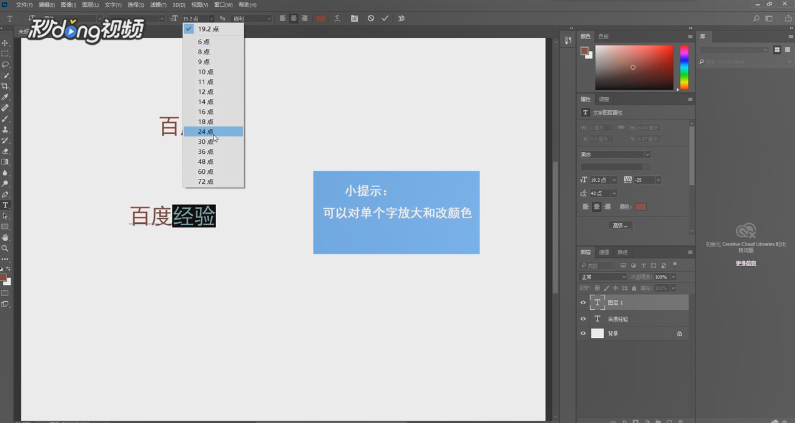Click the rainbow hue slider in Color panel
The width and height of the screenshot is (795, 423).
[684, 67]
